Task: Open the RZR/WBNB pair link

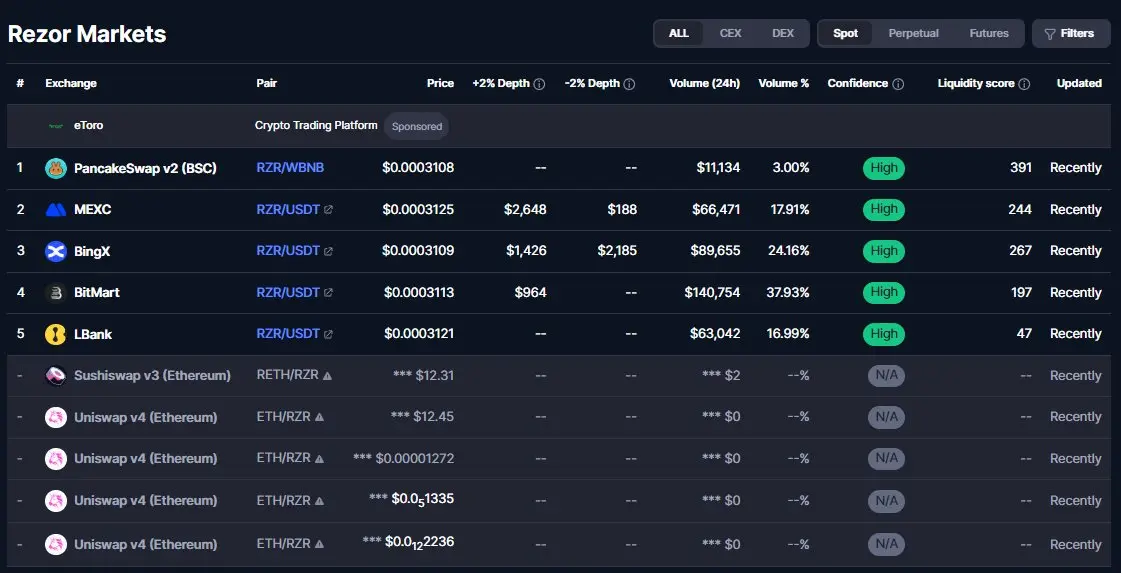Action: pyautogui.click(x=290, y=168)
